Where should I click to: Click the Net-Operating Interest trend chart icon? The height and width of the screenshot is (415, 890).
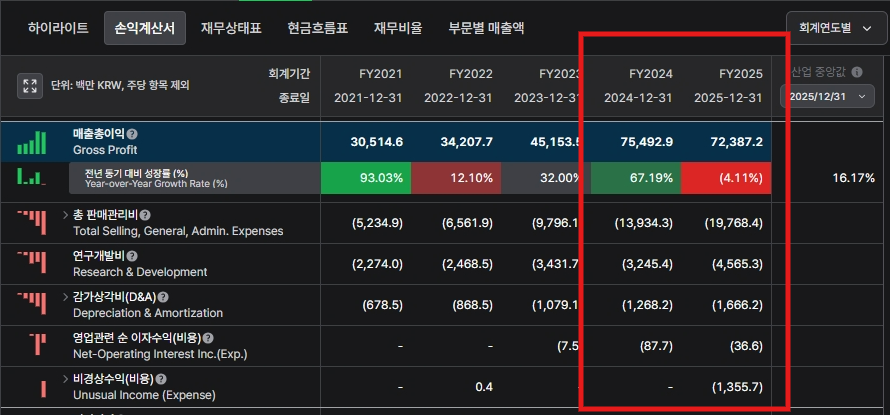tap(38, 345)
